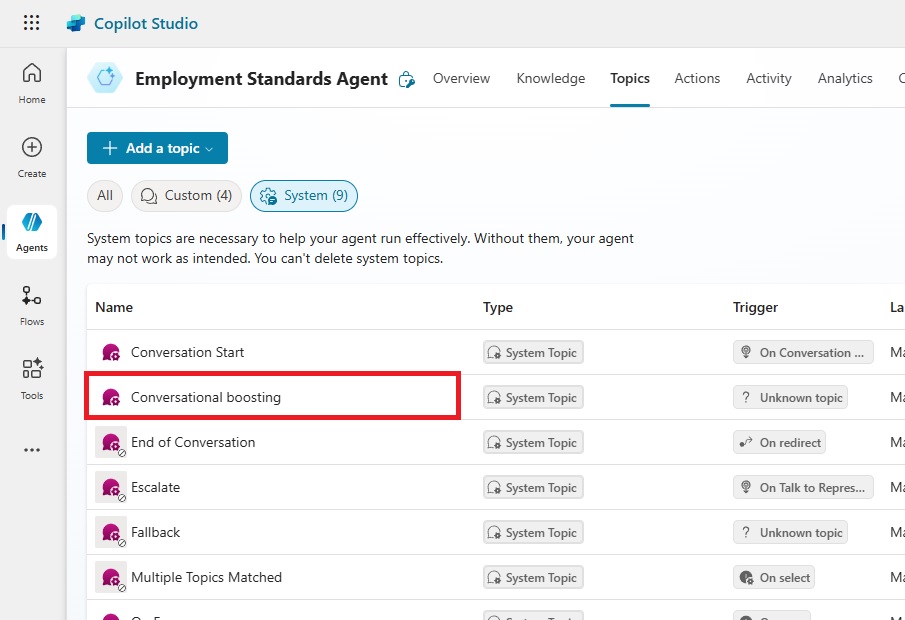Click System Topic badge for End of Conversation
The height and width of the screenshot is (620, 905).
[x=533, y=442]
